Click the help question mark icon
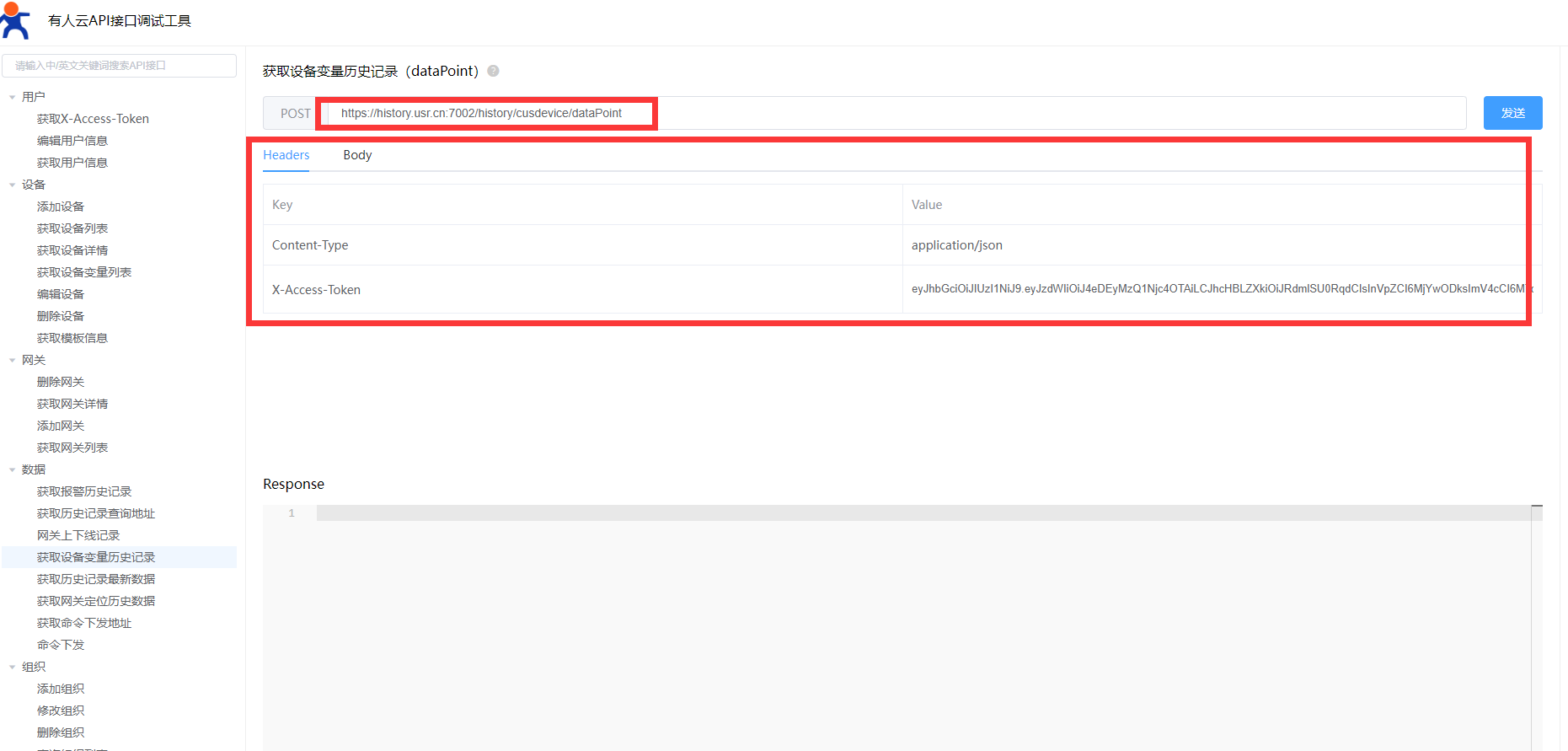This screenshot has width=1568, height=751. click(x=494, y=71)
